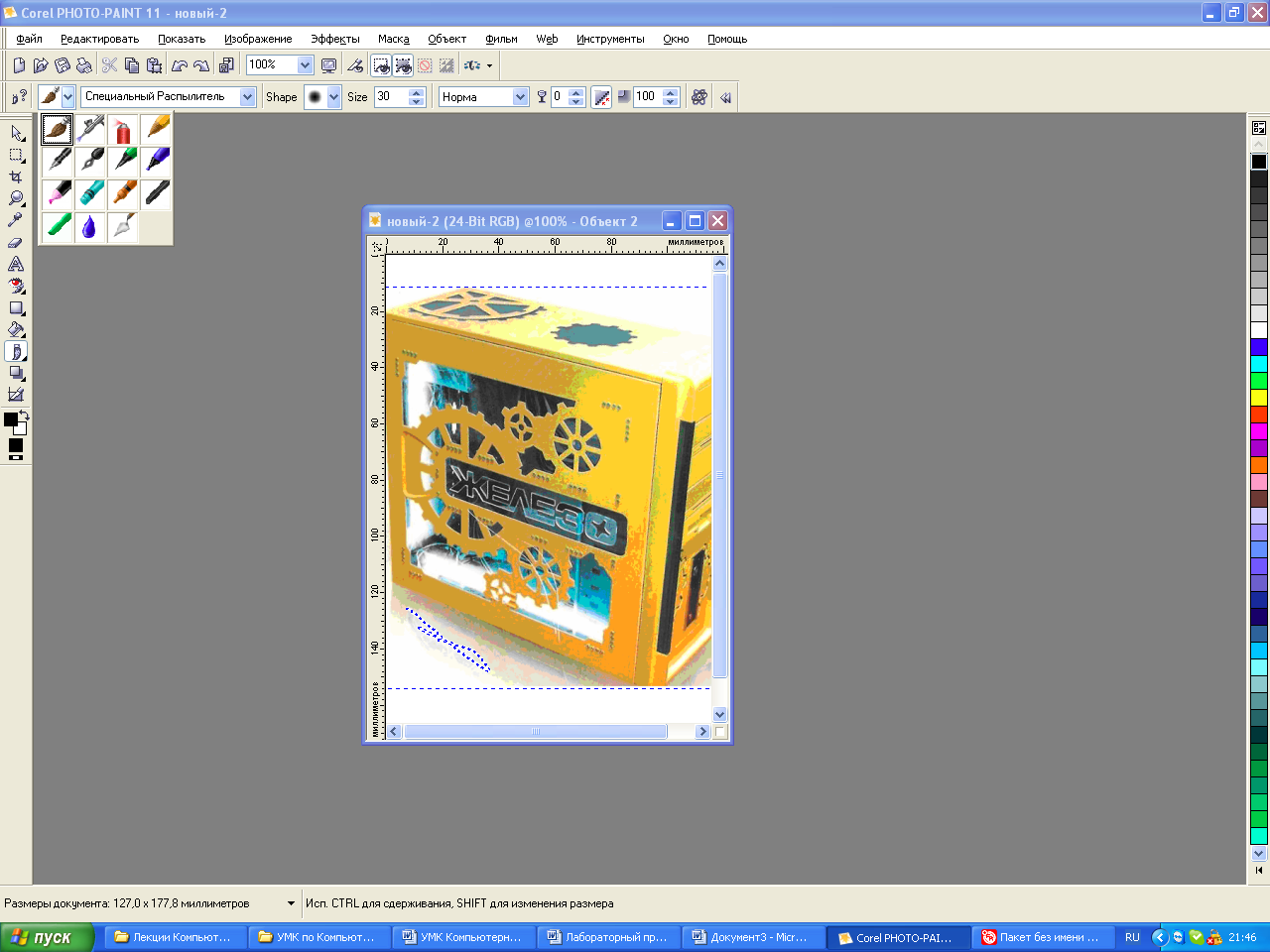Open the Изображение menu

(x=258, y=39)
